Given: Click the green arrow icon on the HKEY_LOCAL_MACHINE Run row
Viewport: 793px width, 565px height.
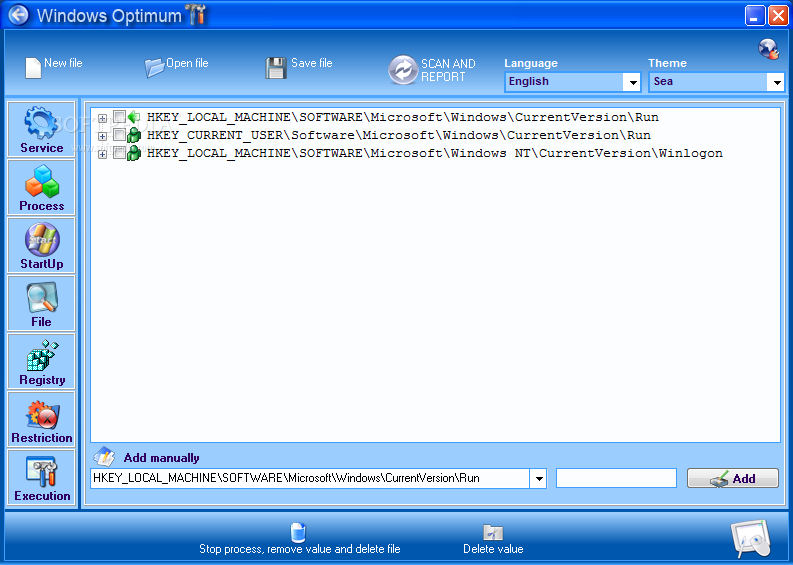Looking at the screenshot, I should point(134,117).
